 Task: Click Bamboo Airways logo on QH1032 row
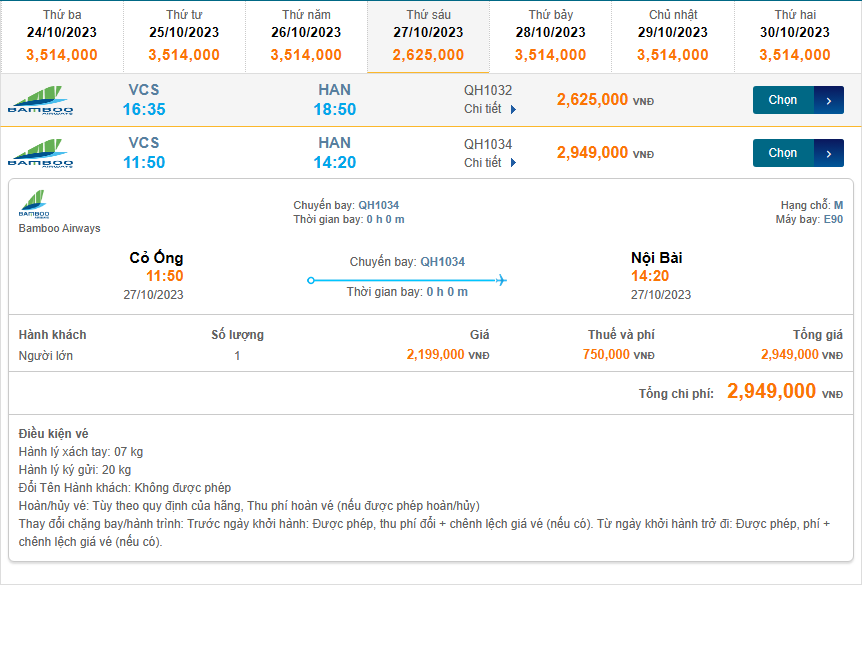pos(40,100)
